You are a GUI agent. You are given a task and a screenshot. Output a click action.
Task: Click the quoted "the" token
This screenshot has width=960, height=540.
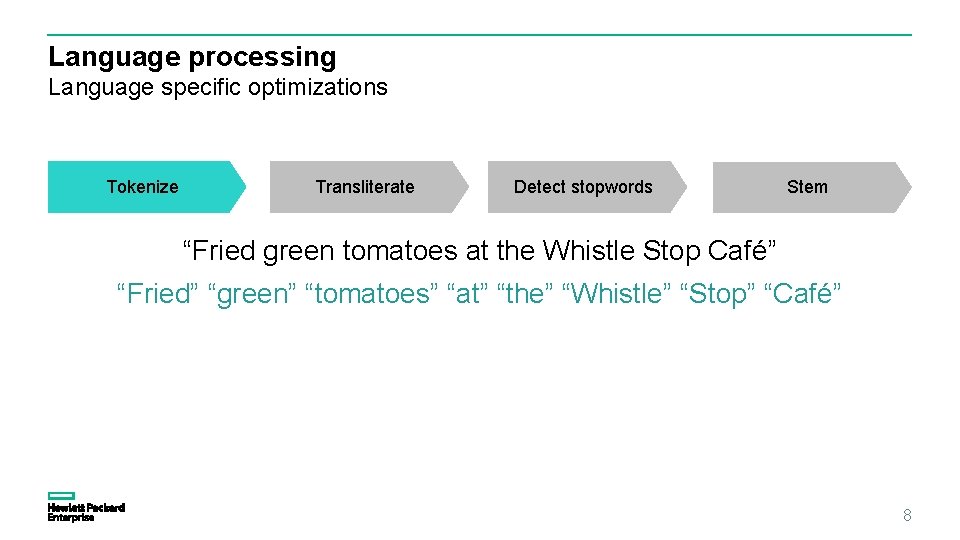click(x=524, y=294)
